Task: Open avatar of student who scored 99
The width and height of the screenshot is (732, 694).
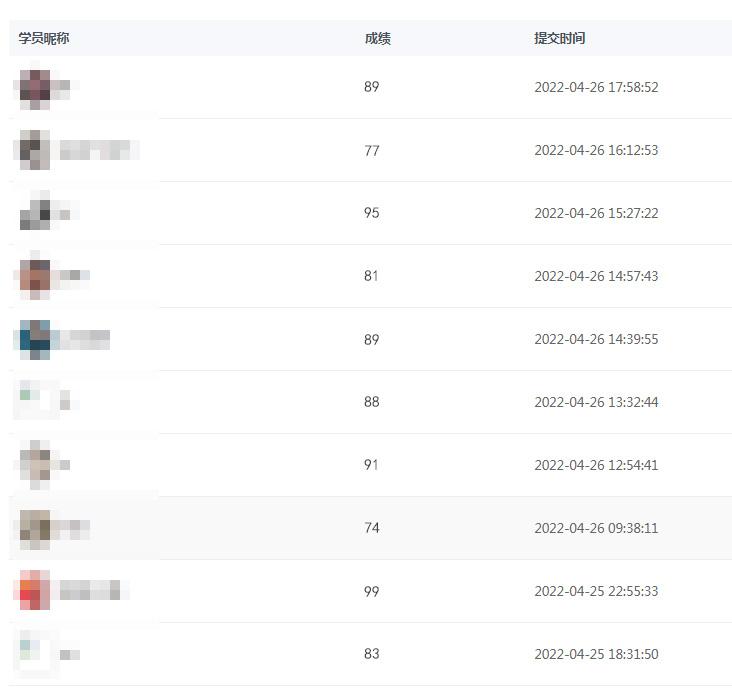Action: [x=34, y=590]
